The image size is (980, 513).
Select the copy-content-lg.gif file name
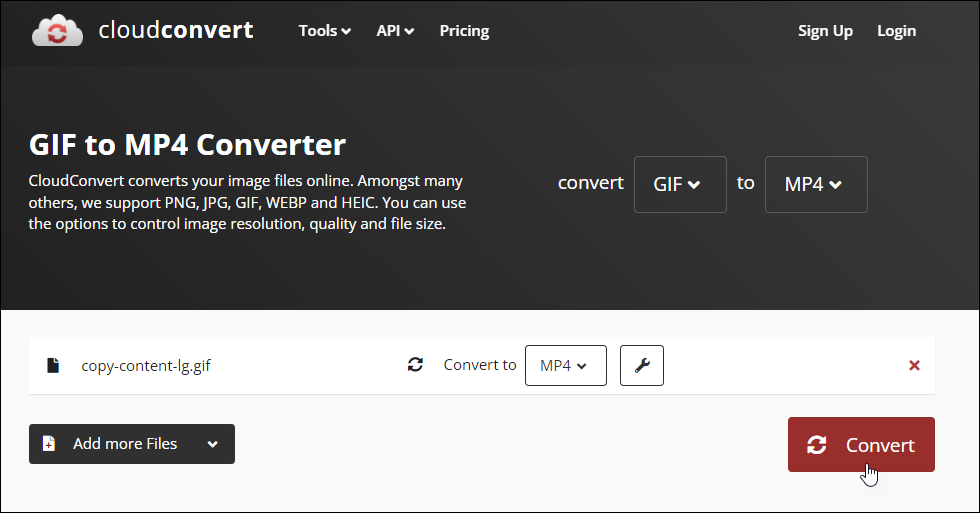coord(146,366)
